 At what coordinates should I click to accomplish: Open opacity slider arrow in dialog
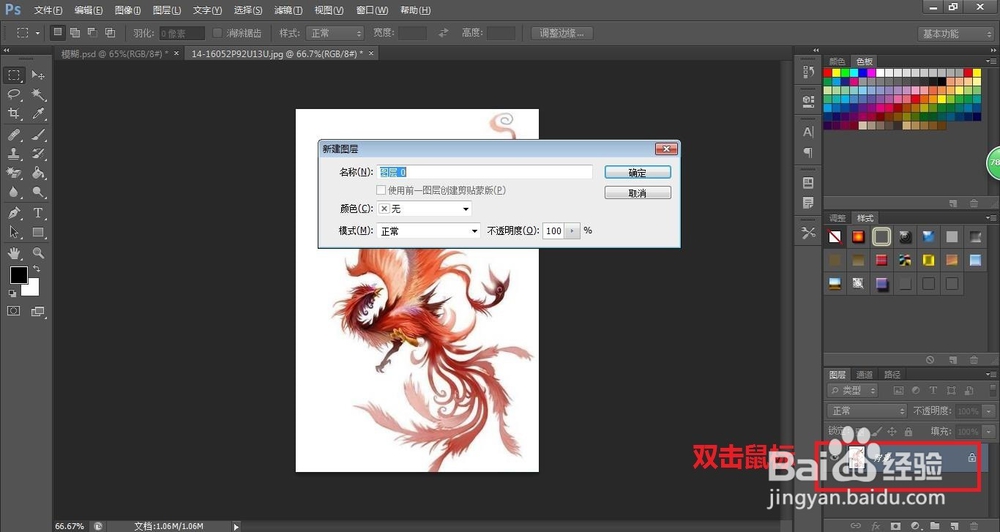[573, 231]
